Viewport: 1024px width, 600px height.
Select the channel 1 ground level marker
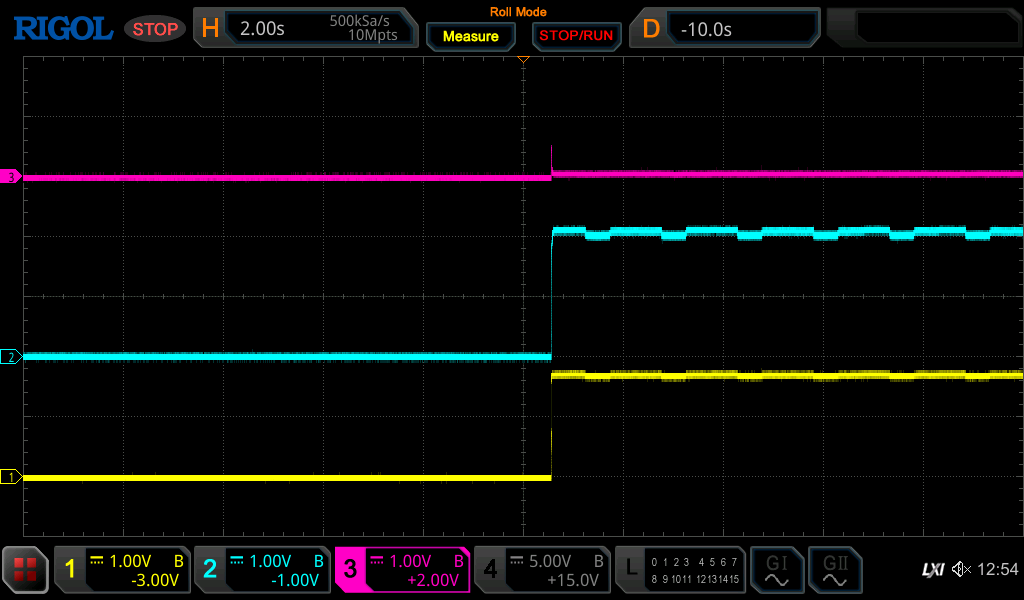tap(10, 477)
